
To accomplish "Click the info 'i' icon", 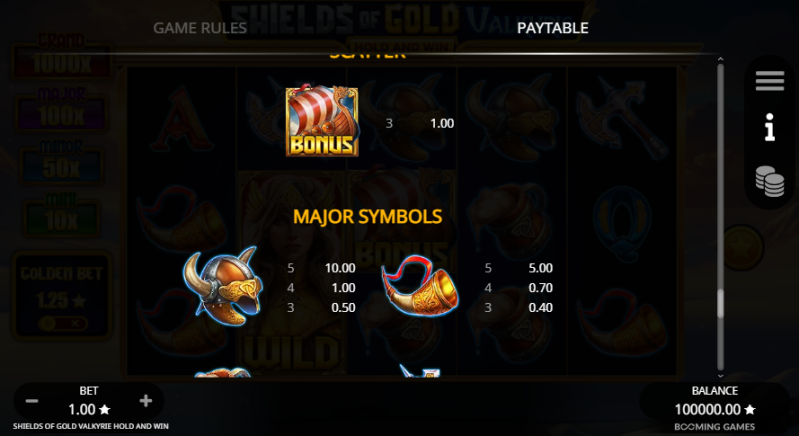I will click(x=769, y=127).
